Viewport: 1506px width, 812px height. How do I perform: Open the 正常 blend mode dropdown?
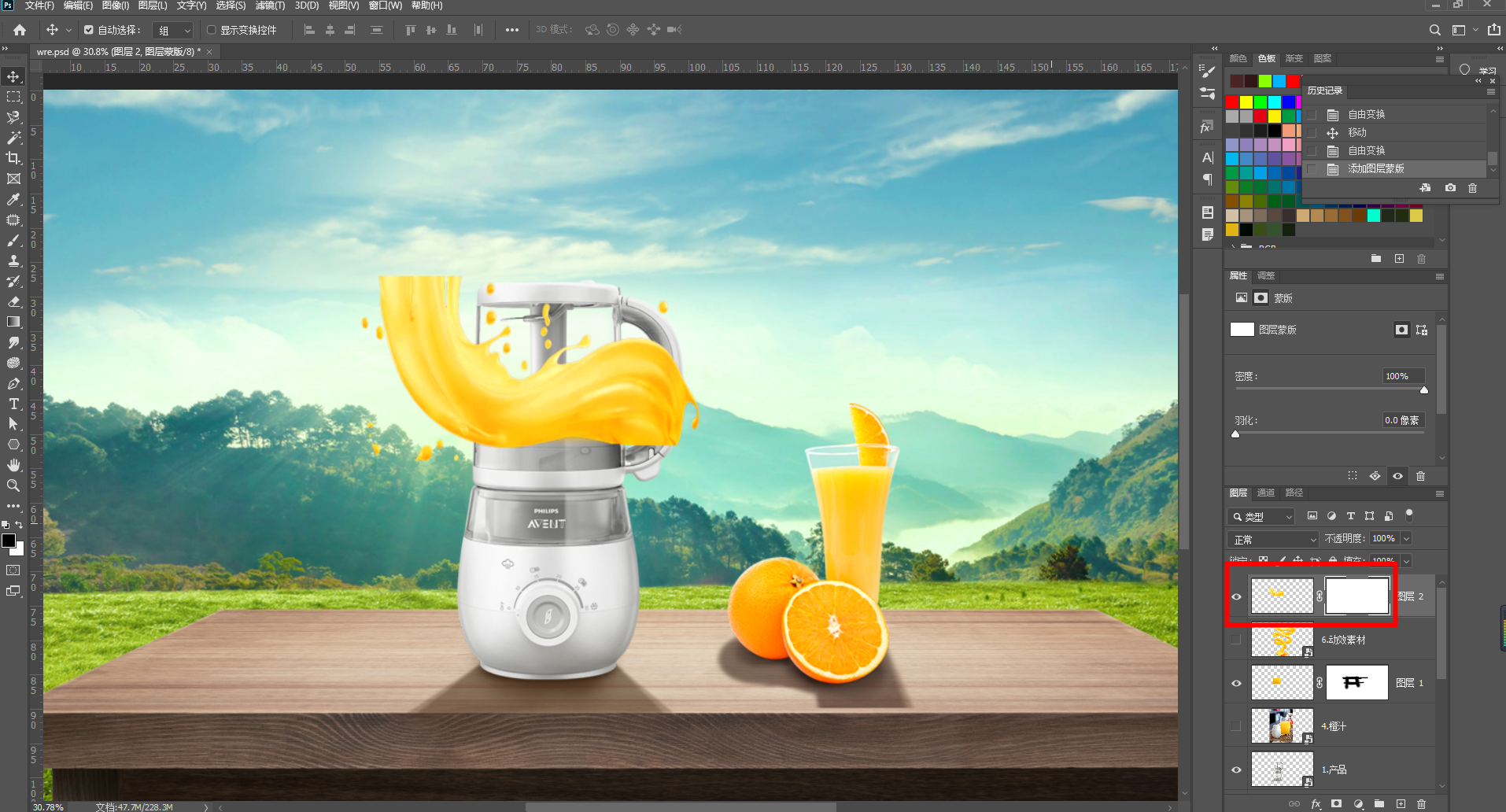[1272, 539]
